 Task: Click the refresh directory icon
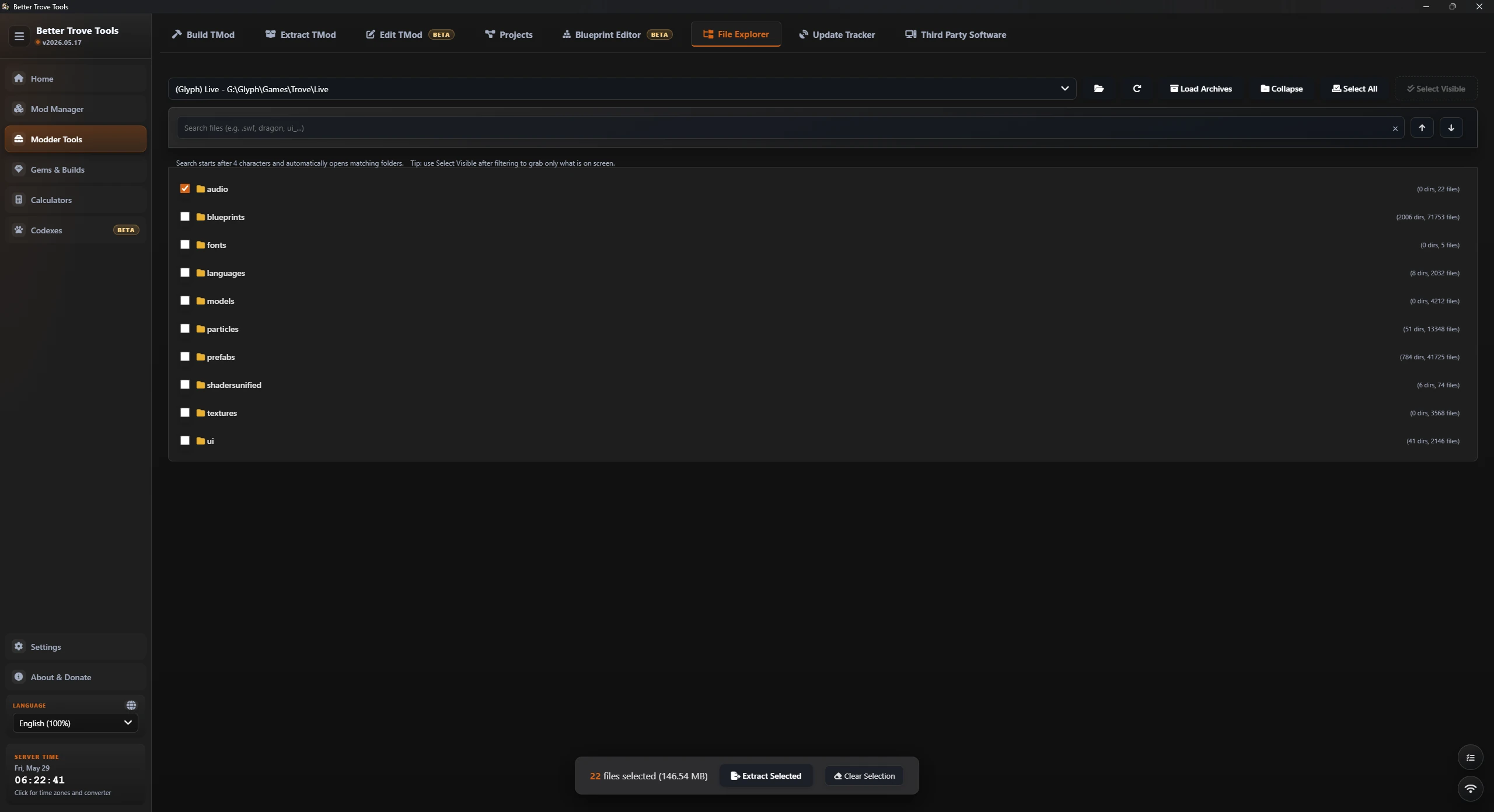(x=1137, y=89)
